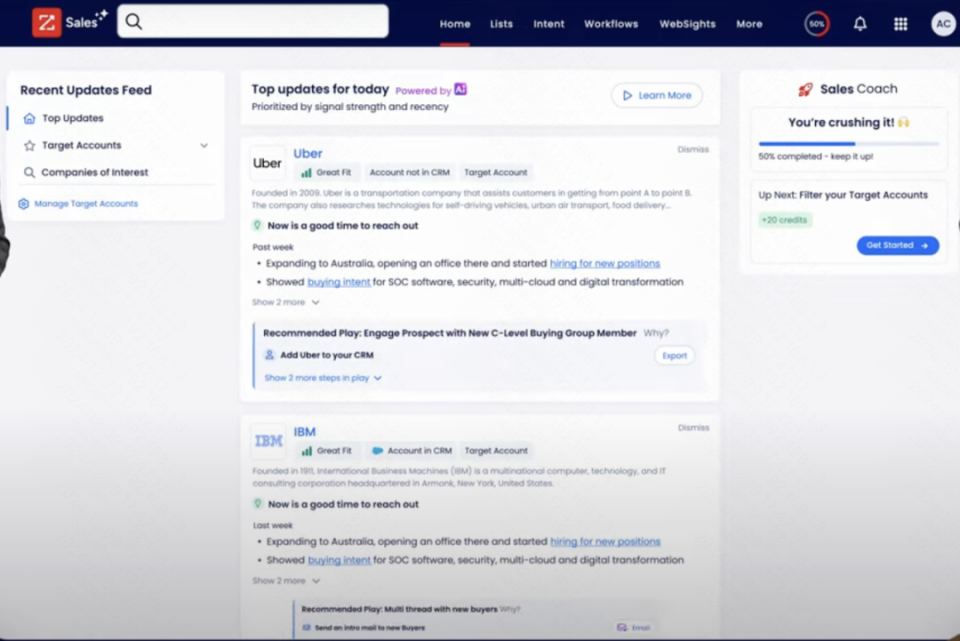Click IBM's Account in CRM tag
960x641 pixels.
pyautogui.click(x=411, y=451)
